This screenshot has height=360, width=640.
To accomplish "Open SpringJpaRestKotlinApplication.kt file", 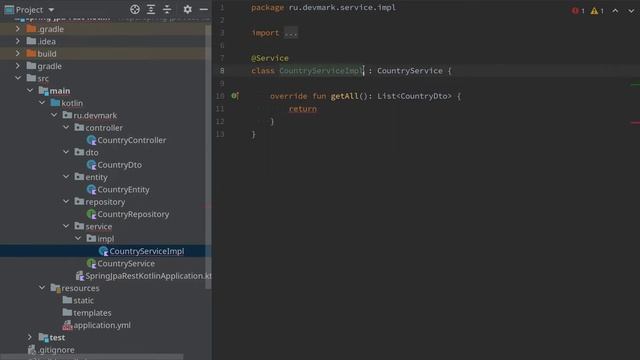I will [x=148, y=276].
